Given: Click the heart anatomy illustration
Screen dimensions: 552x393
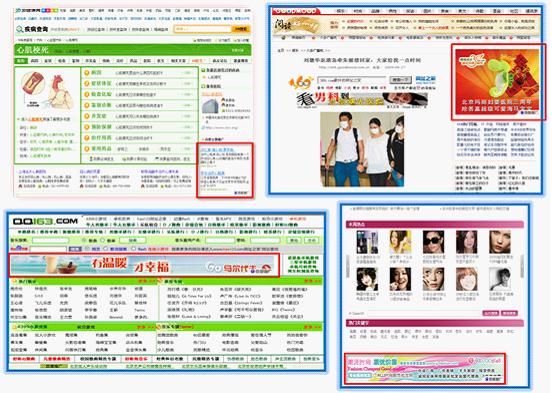Looking at the screenshot, I should coord(48,91).
